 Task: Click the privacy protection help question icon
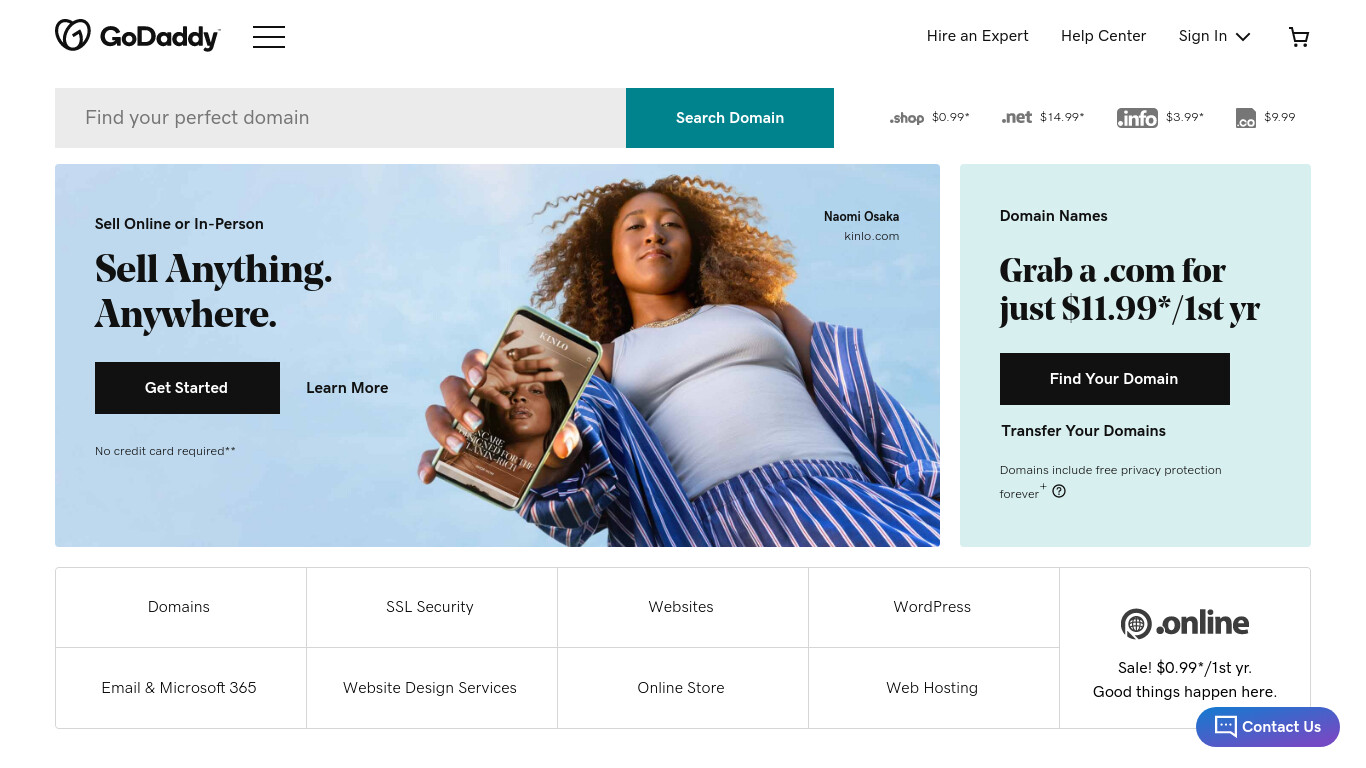pyautogui.click(x=1059, y=491)
